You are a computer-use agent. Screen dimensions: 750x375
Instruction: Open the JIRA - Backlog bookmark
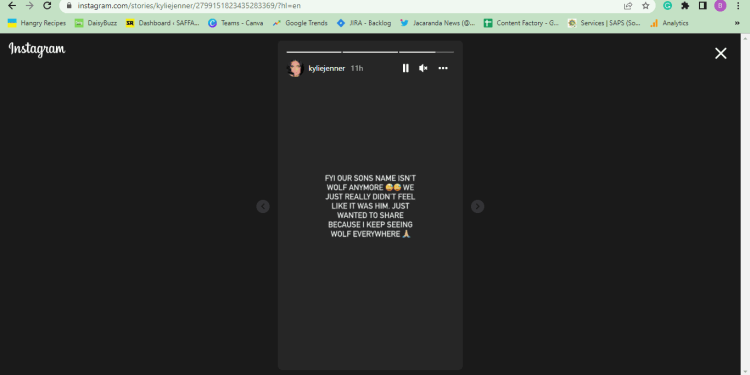point(364,23)
